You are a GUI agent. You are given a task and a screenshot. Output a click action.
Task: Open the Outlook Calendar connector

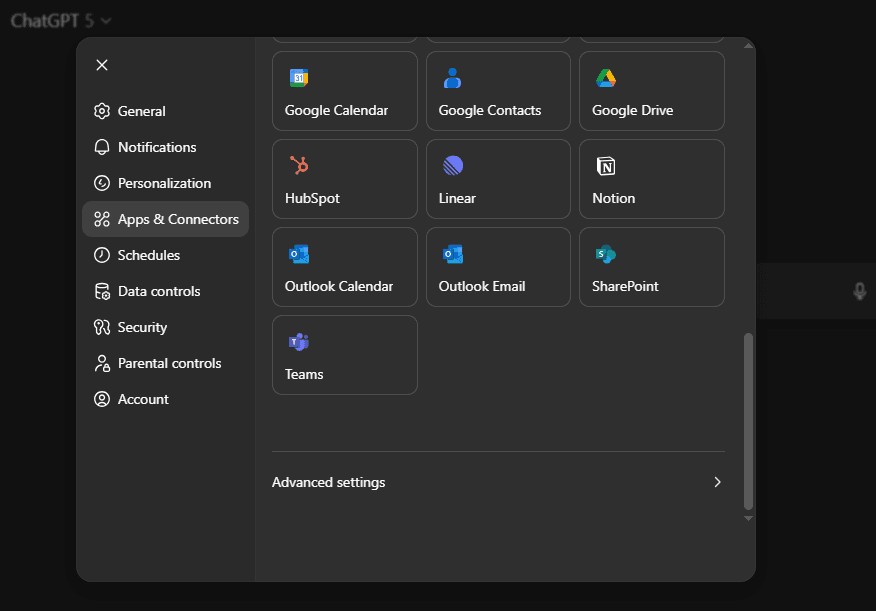(344, 267)
